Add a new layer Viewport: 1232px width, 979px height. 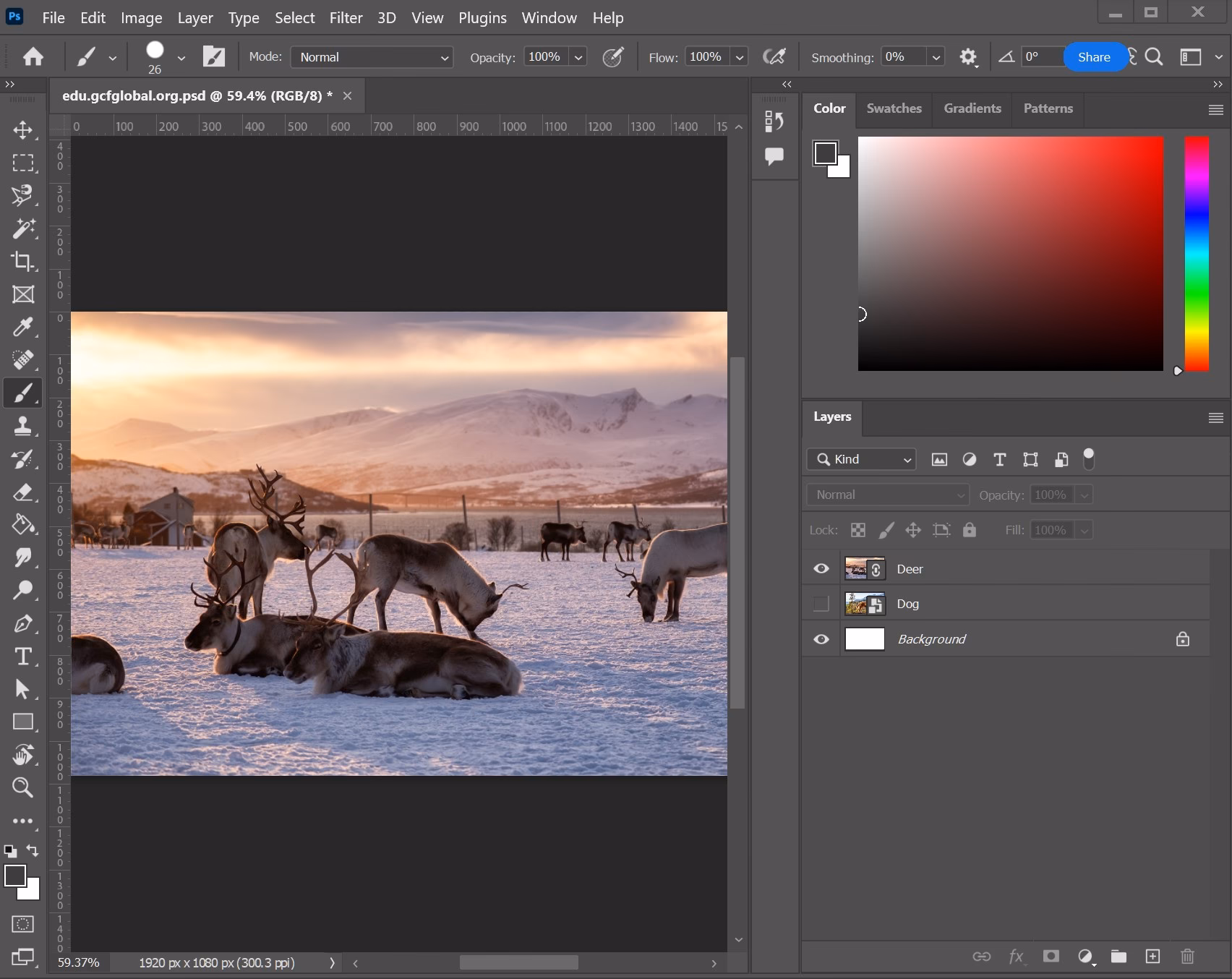(x=1152, y=956)
